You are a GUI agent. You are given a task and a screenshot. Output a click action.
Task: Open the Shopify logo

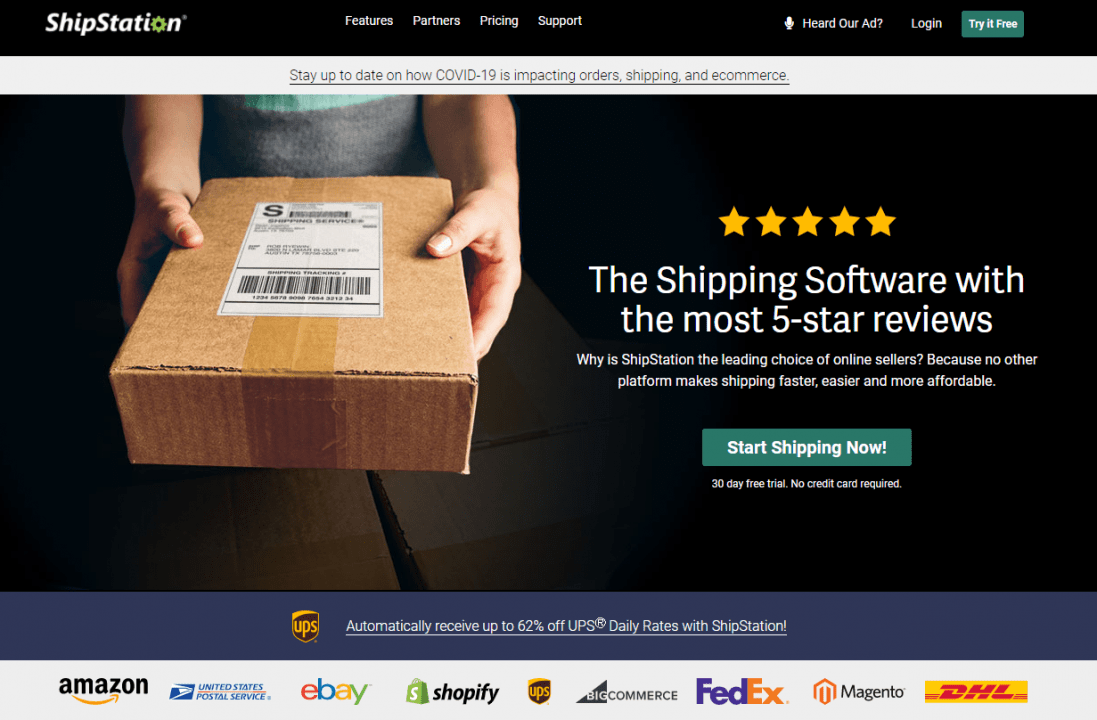point(453,692)
